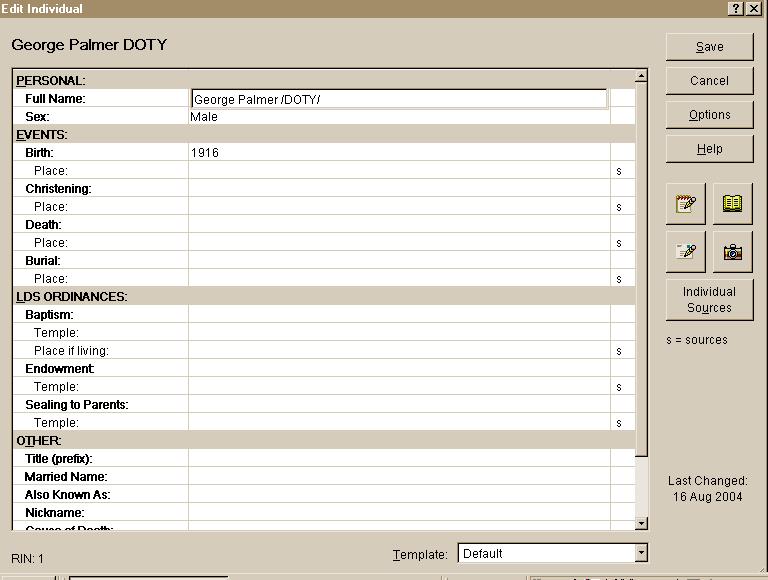Click the source 's' for Christening Place
The image size is (768, 580).
pos(619,207)
